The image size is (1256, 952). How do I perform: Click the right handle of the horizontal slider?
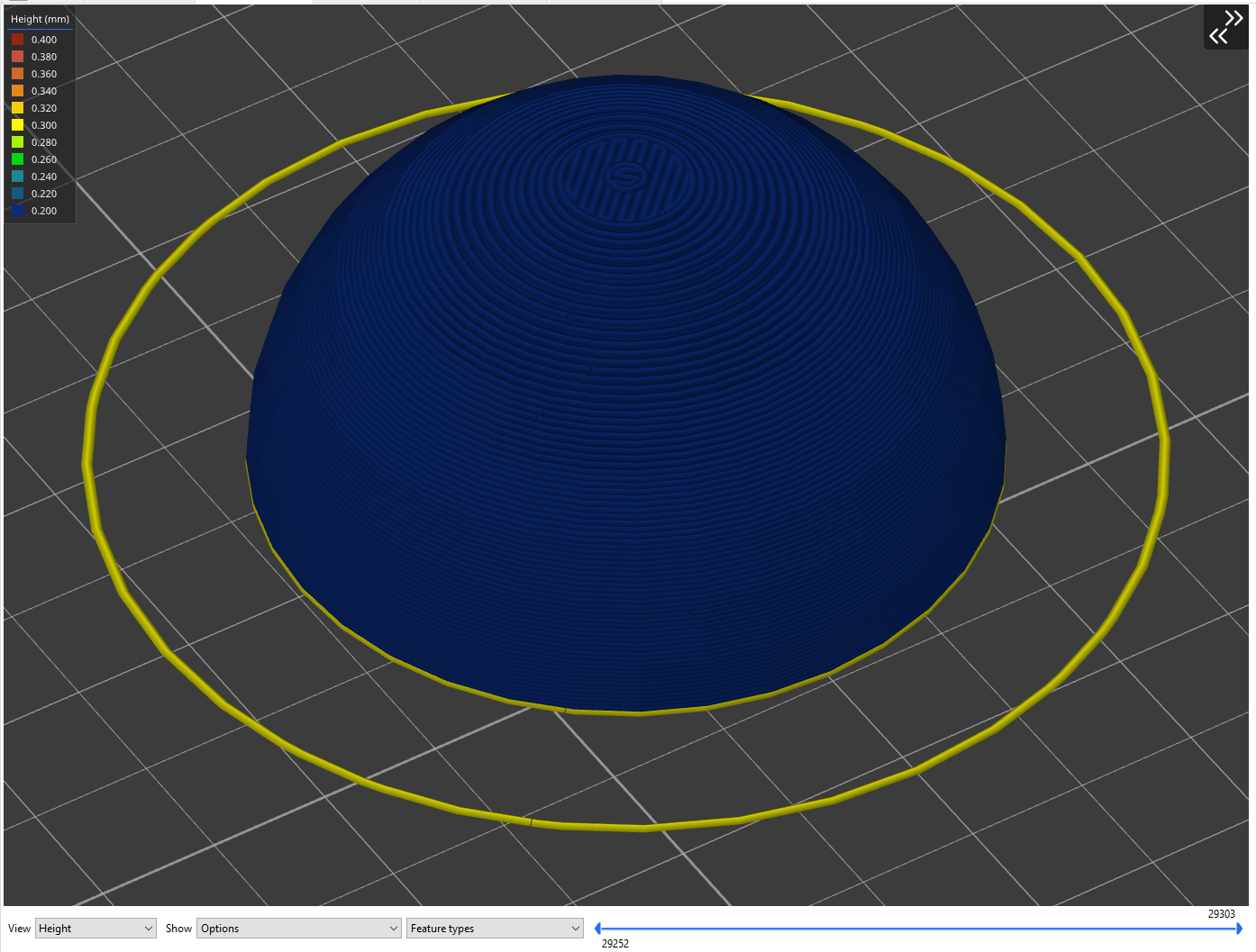tap(1239, 929)
